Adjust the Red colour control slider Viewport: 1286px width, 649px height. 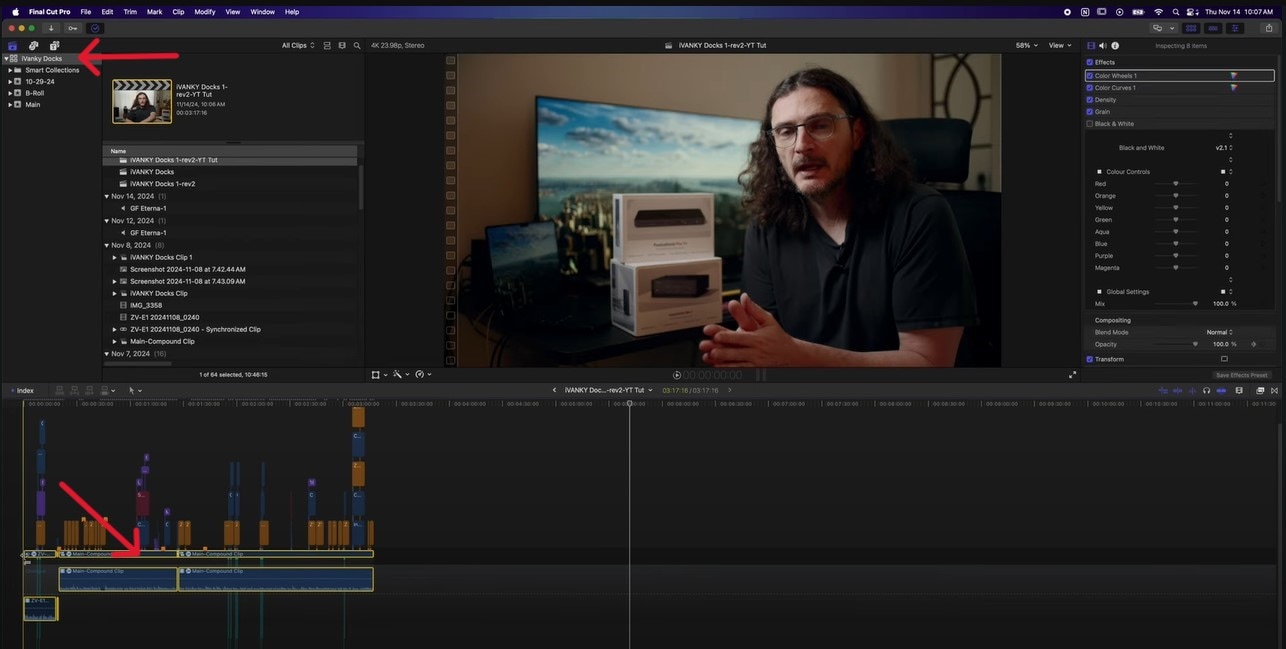pyautogui.click(x=1176, y=184)
